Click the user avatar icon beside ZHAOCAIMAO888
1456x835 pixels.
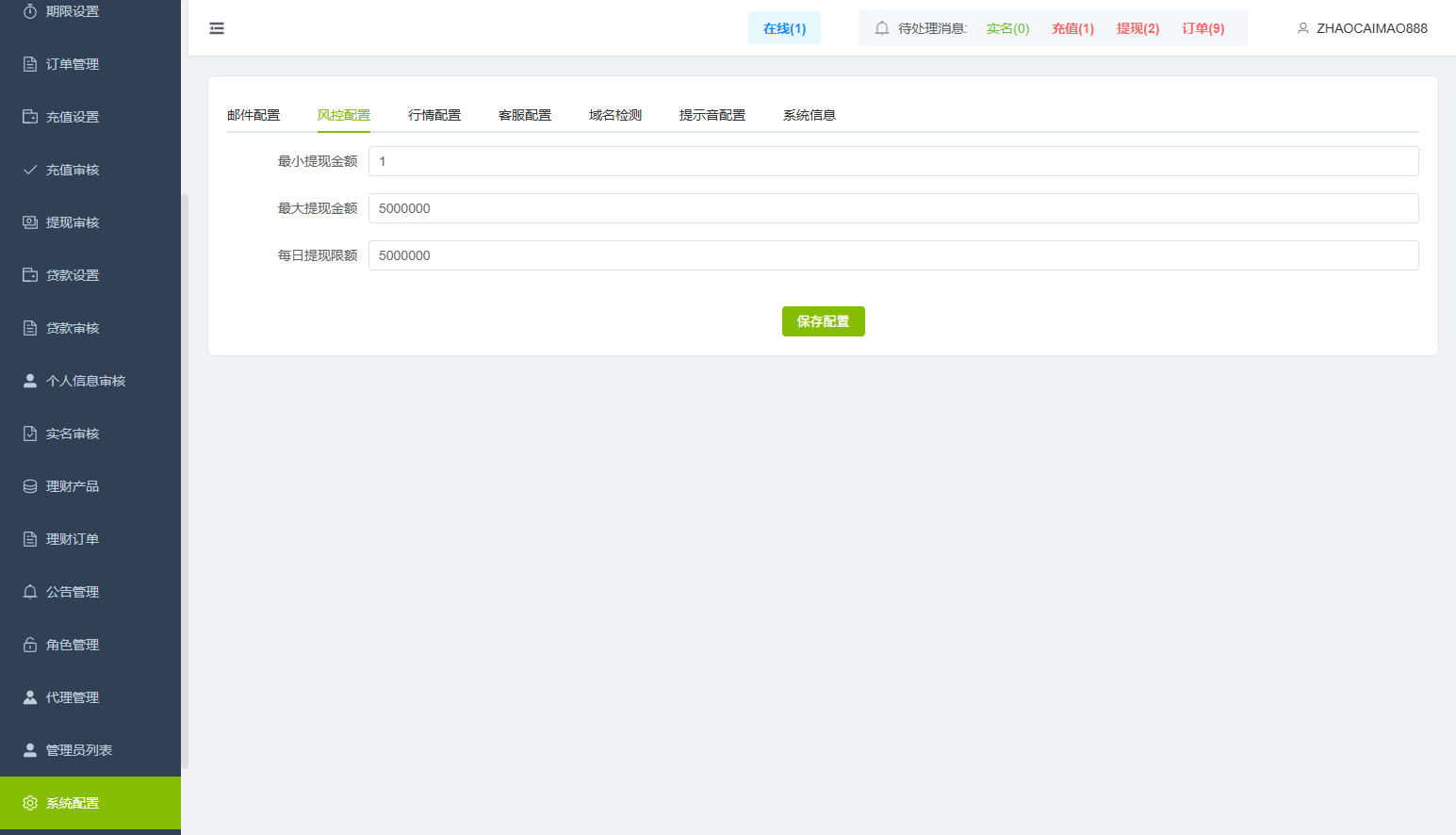click(x=1303, y=28)
